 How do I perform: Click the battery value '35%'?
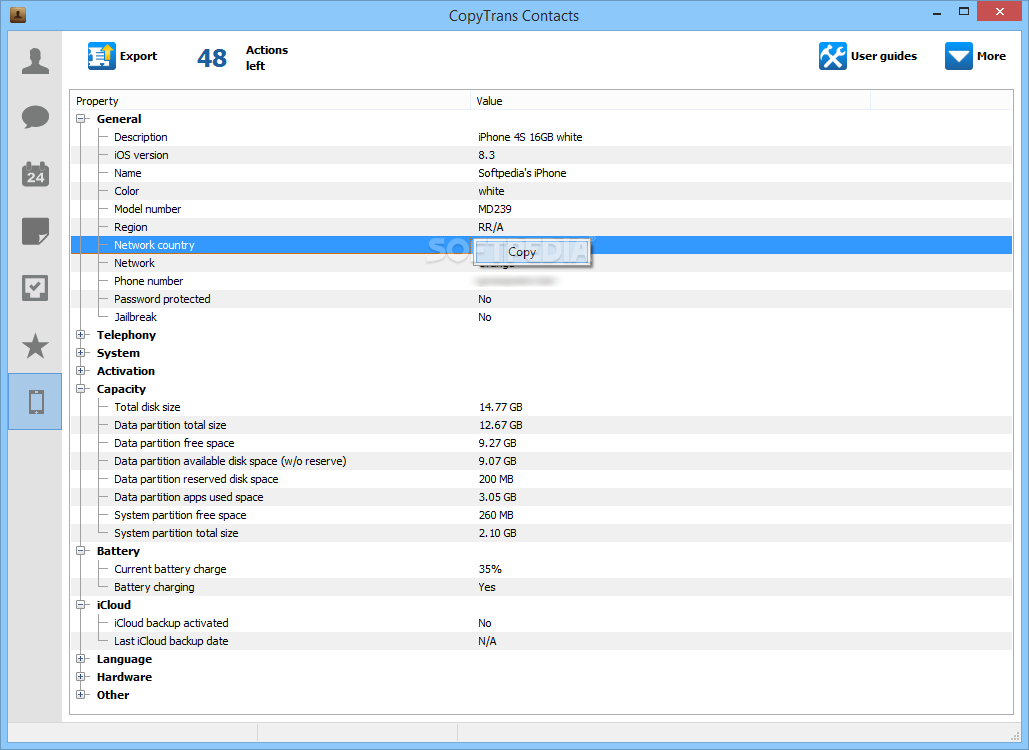490,569
